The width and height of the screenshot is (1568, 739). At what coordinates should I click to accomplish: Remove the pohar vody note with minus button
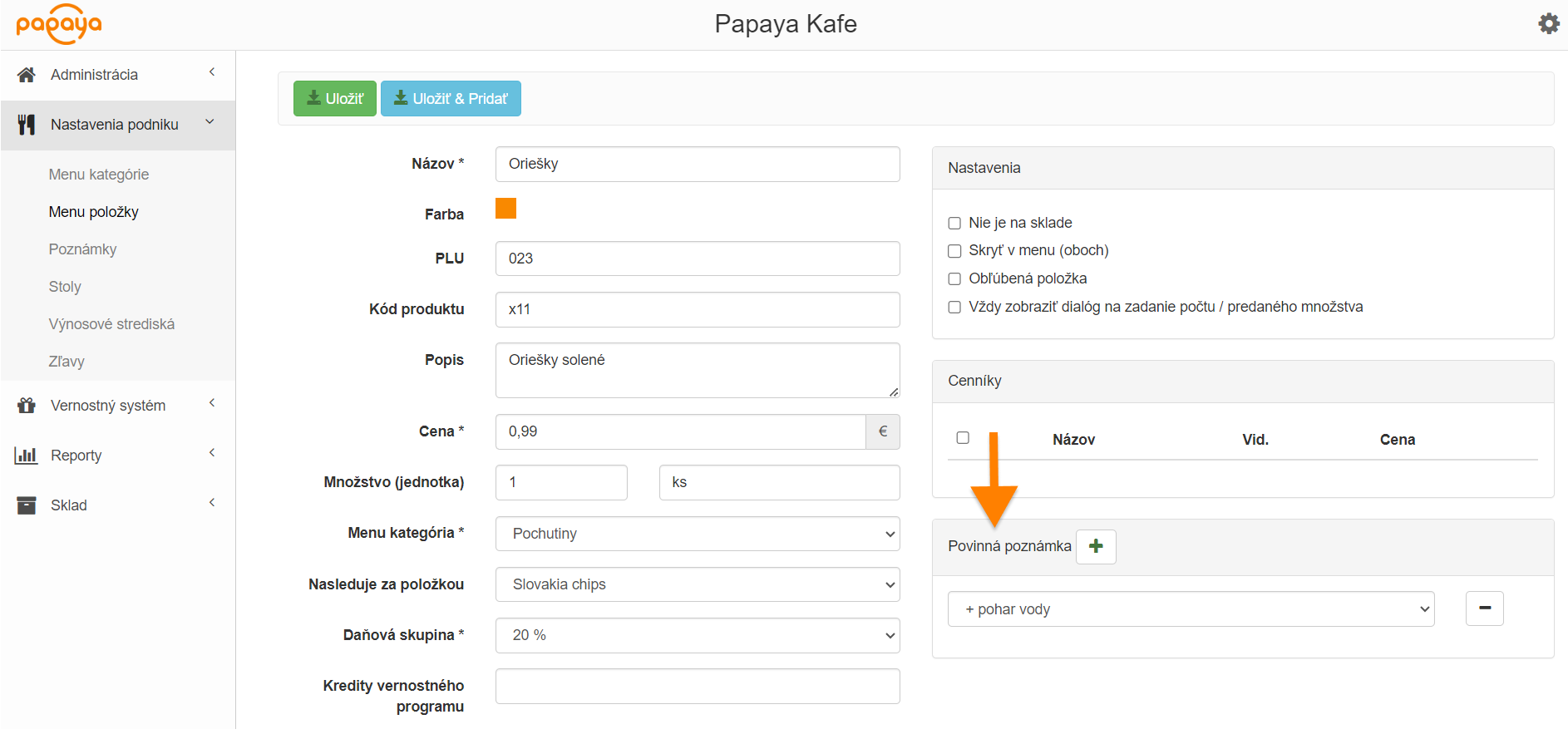(x=1484, y=608)
